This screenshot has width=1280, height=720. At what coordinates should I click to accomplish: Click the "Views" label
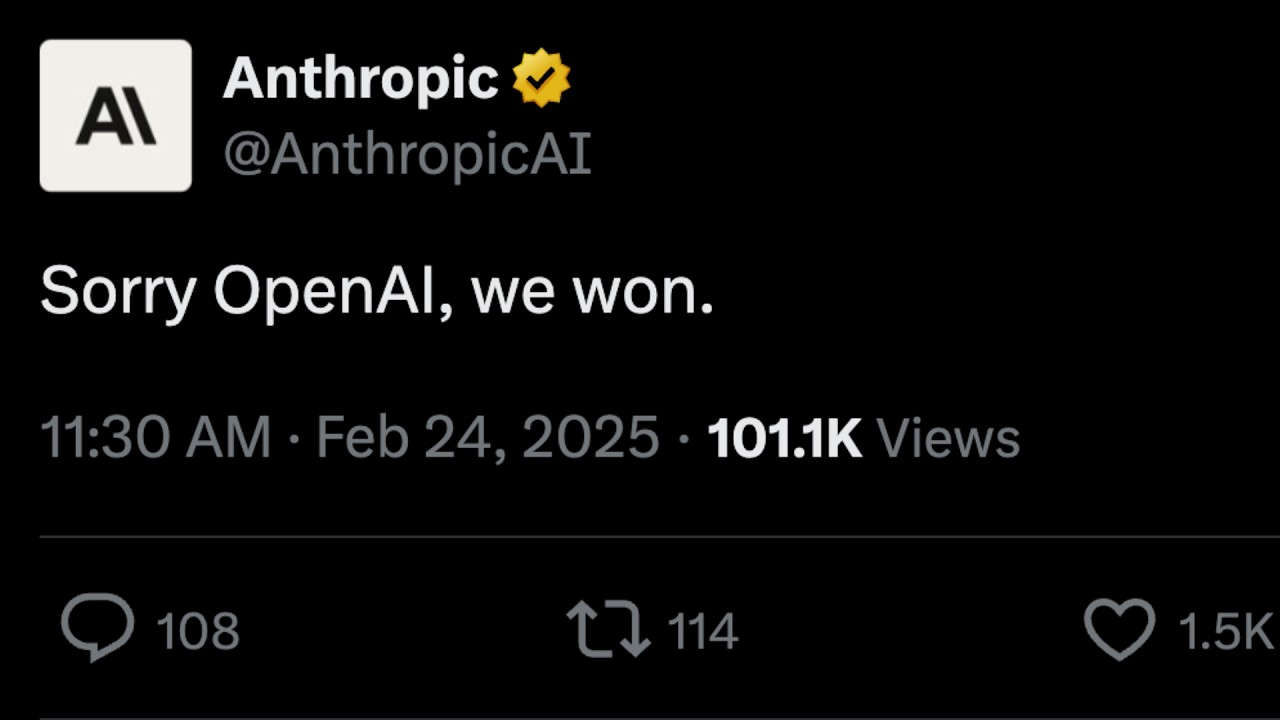click(x=947, y=439)
